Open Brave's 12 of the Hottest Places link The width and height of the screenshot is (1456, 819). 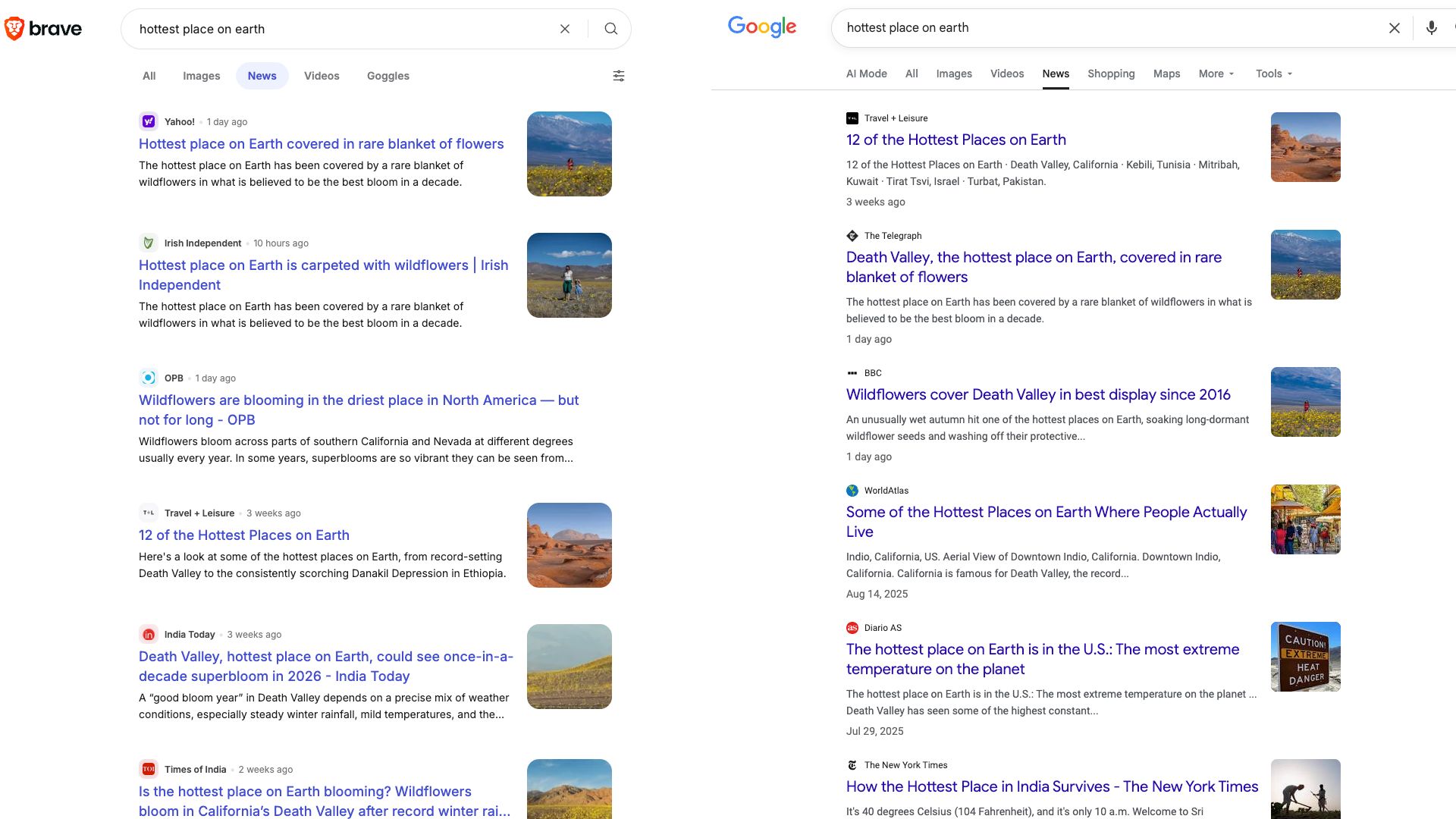coord(244,535)
